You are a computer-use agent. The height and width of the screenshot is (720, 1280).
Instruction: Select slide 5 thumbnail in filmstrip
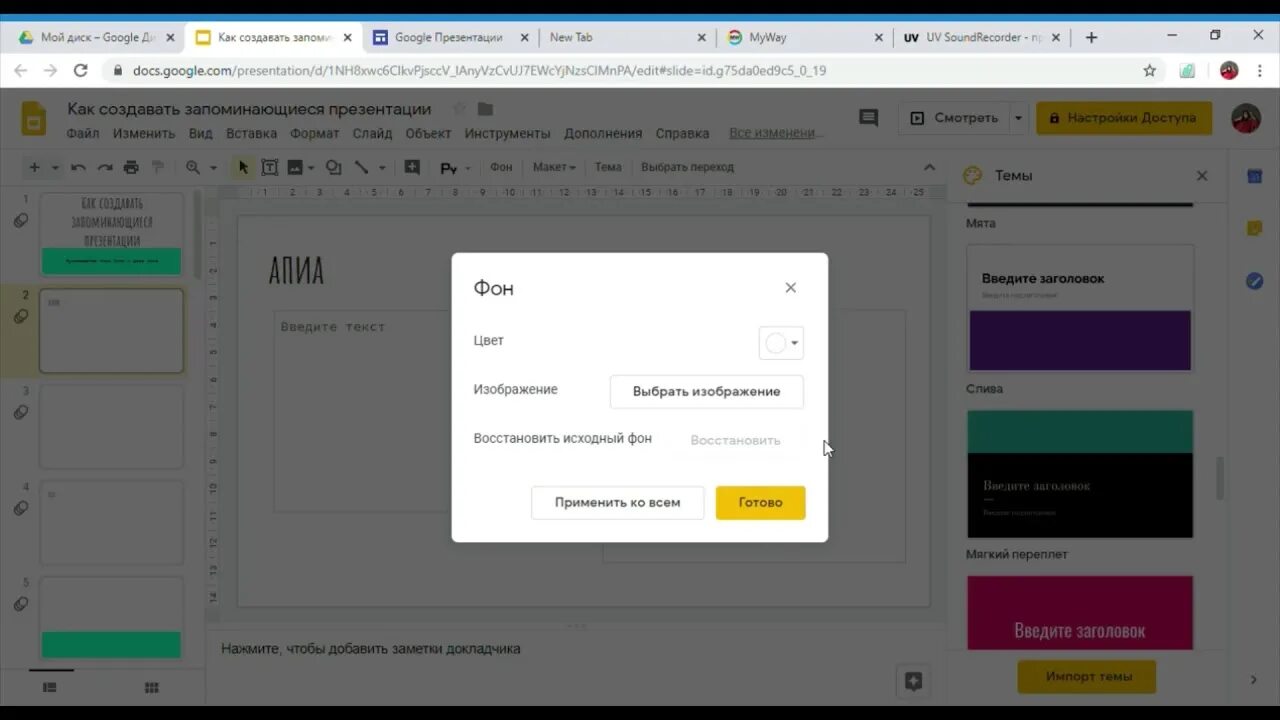coord(111,618)
